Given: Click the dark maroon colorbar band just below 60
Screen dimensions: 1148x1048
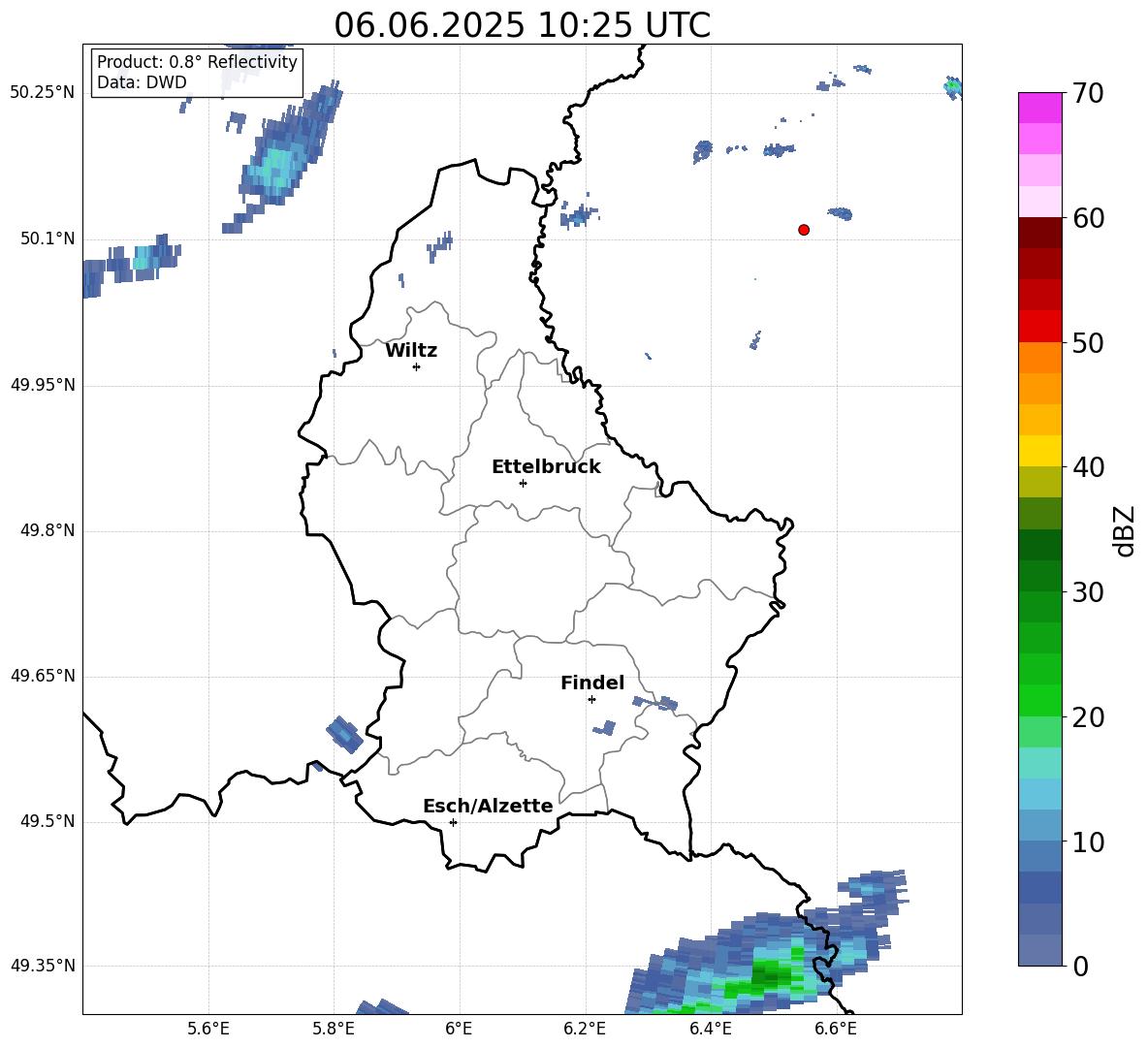Looking at the screenshot, I should pos(1039,232).
